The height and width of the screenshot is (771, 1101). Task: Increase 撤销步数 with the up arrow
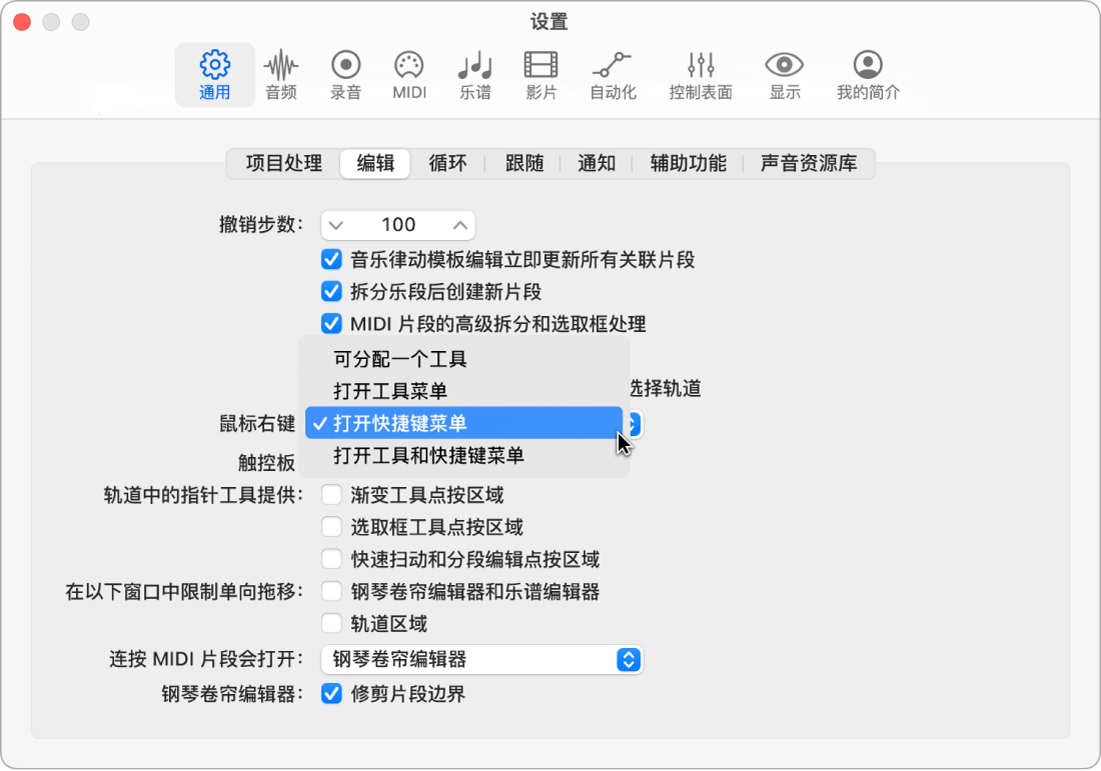[456, 224]
